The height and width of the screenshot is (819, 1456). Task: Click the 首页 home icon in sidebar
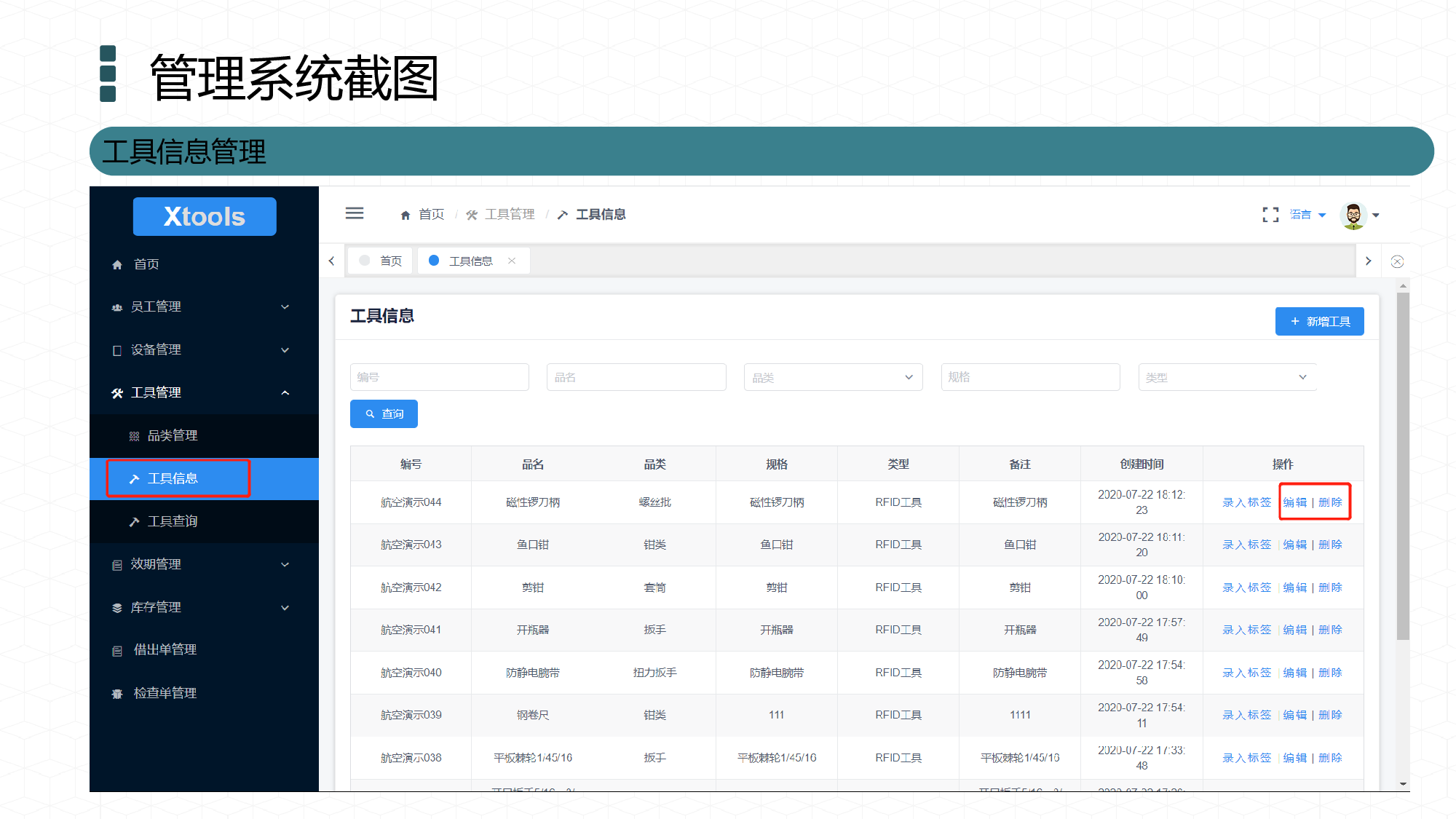(x=117, y=265)
